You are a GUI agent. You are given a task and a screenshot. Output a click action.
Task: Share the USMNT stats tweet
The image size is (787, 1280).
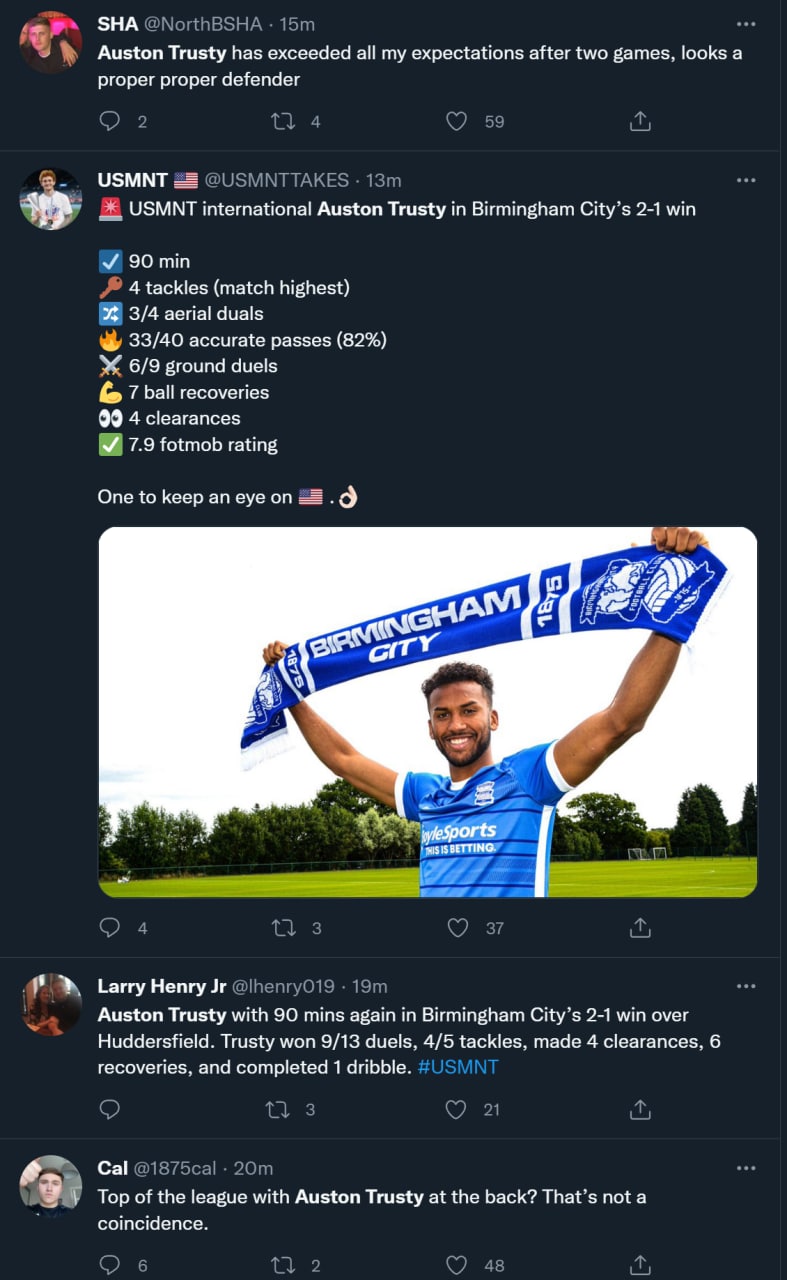pos(640,928)
